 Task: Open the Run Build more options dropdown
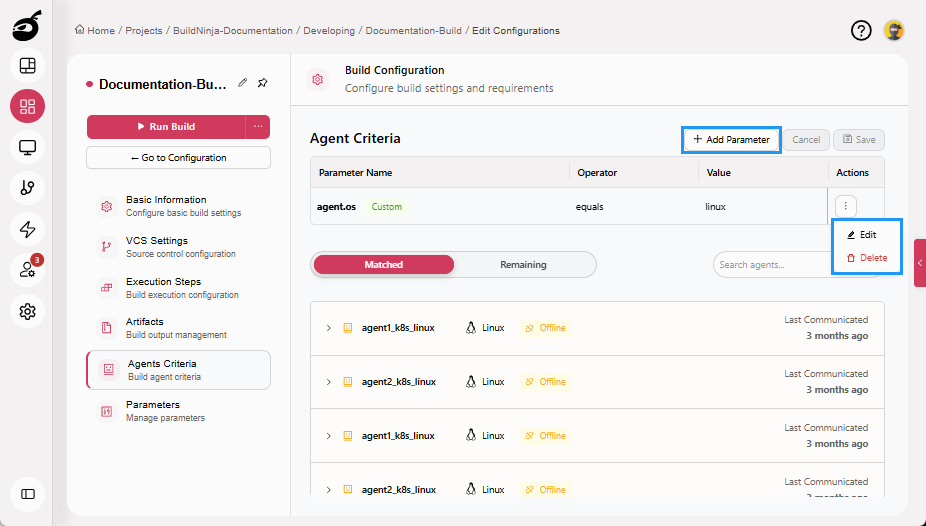[x=258, y=126]
